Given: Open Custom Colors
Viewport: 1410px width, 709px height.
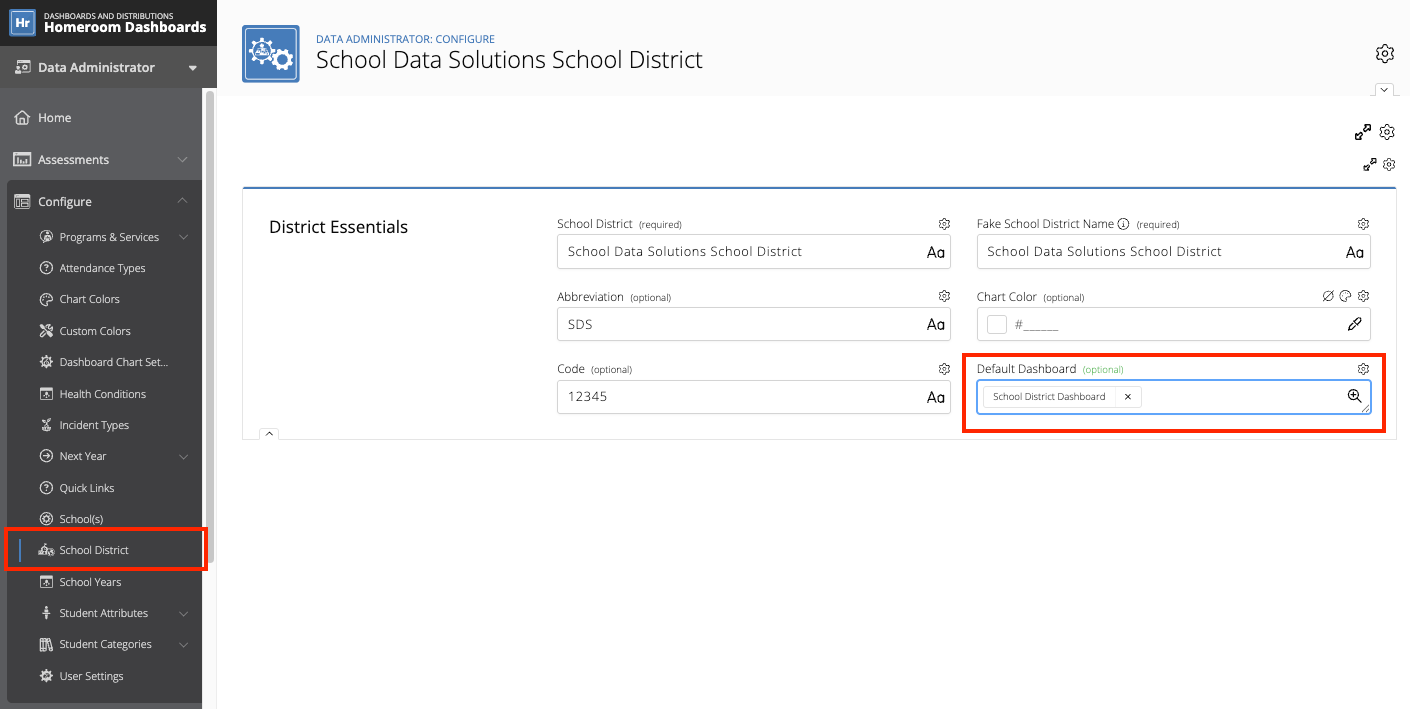Looking at the screenshot, I should click(x=95, y=331).
